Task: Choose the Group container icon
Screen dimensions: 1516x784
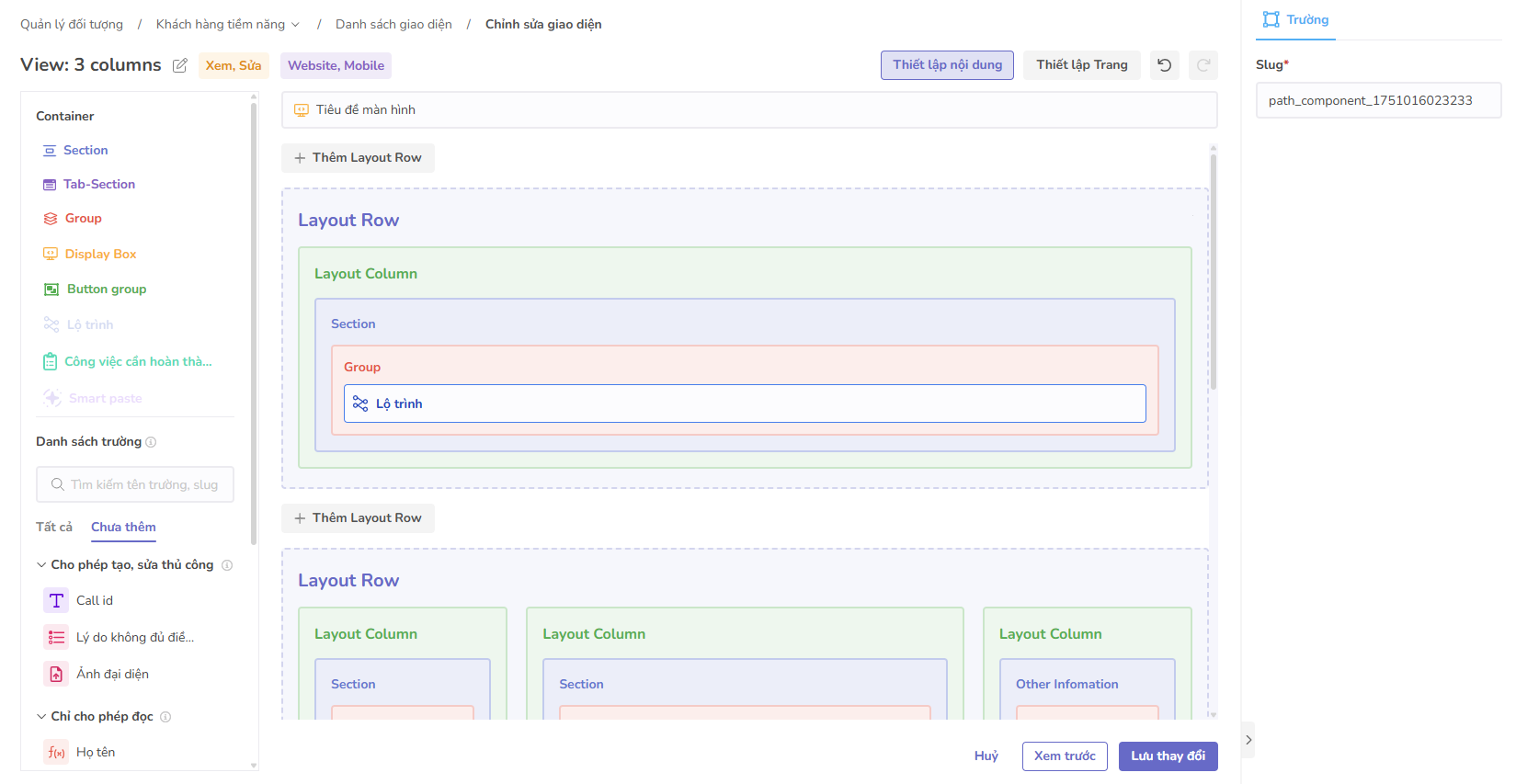Action: [51, 219]
